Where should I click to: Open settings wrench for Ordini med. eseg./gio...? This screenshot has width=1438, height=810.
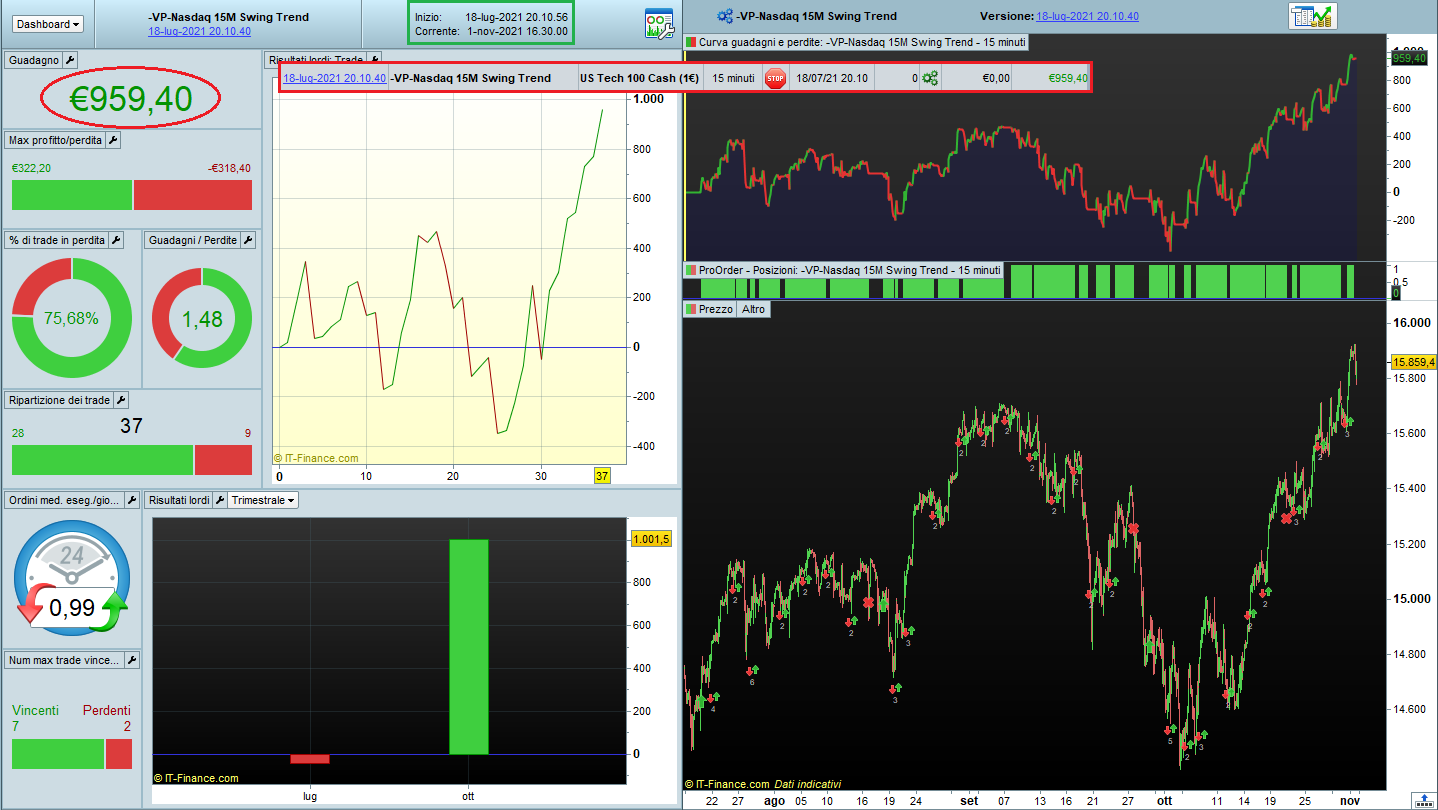coord(132,500)
